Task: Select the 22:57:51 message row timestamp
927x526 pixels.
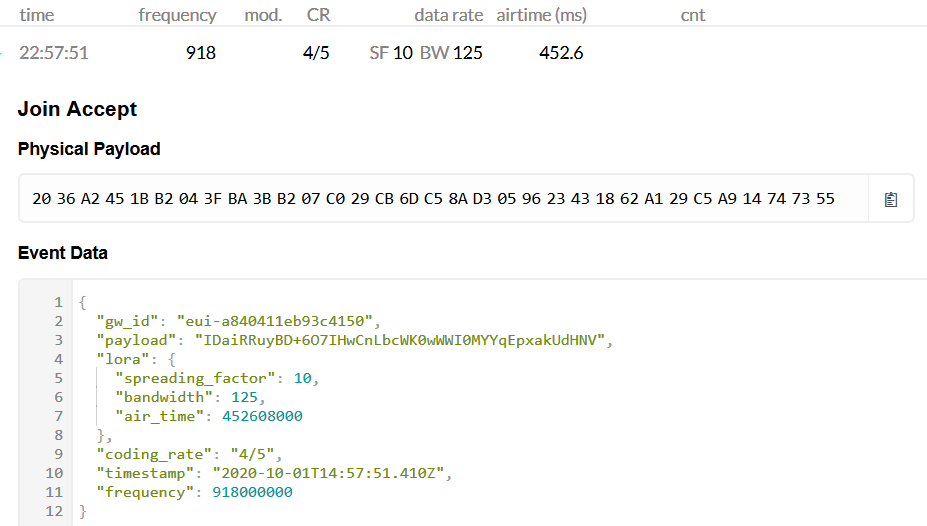Action: click(54, 53)
